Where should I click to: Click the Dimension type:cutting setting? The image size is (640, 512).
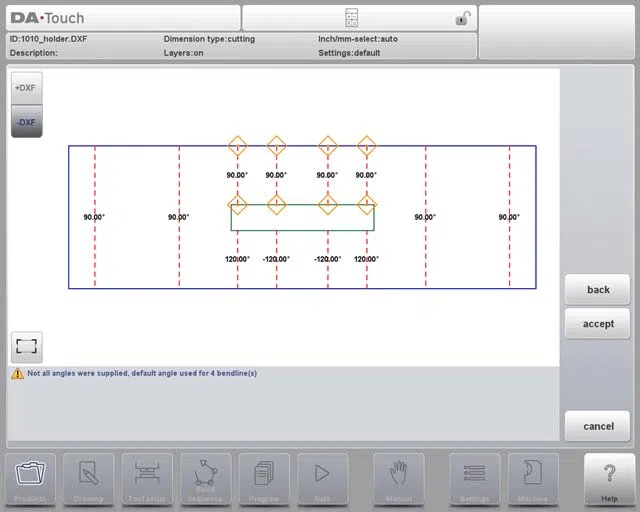[209, 39]
